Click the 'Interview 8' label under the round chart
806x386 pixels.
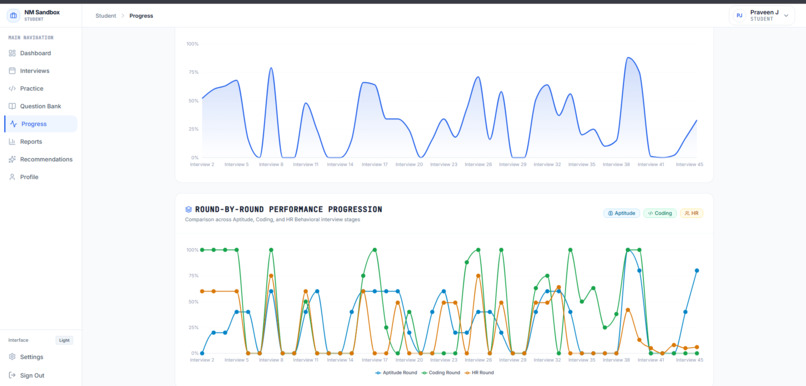click(x=271, y=360)
